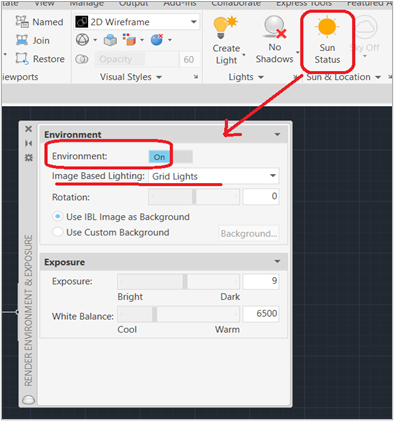Click the overlapping circles opacity icon
The width and height of the screenshot is (394, 421).
82,59
